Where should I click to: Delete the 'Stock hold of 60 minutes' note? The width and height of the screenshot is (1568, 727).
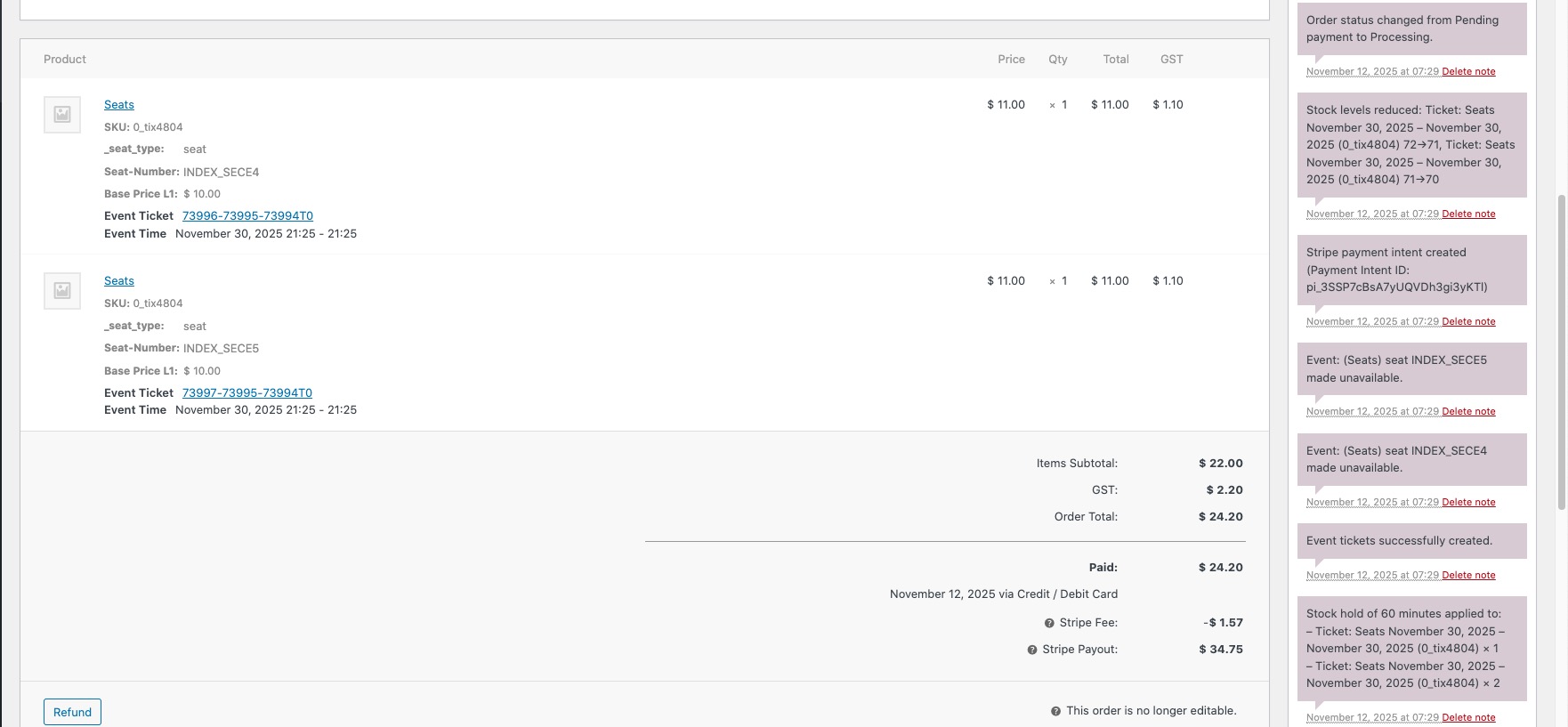1468,718
